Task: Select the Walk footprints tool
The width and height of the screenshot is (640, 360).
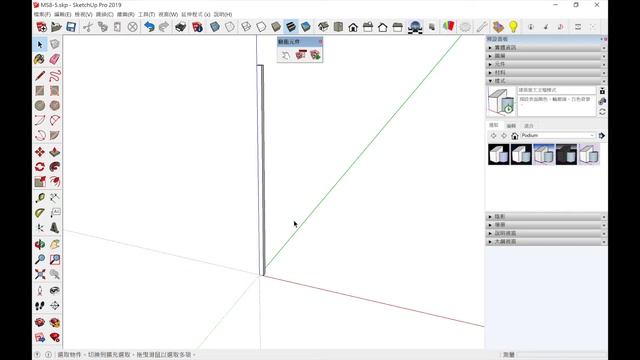Action: point(40,305)
